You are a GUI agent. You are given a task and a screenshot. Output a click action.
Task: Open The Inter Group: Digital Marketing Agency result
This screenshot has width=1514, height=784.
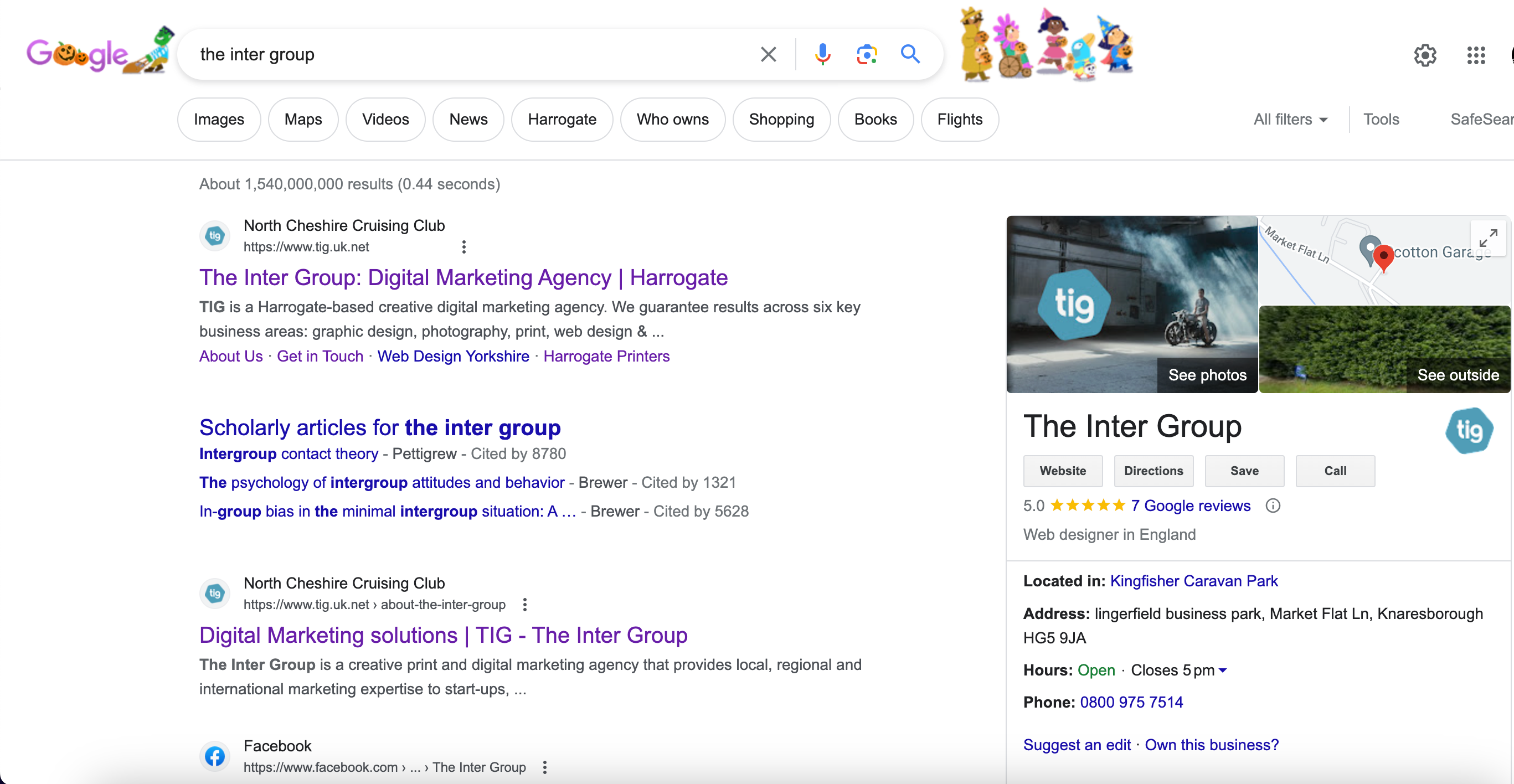pos(463,277)
